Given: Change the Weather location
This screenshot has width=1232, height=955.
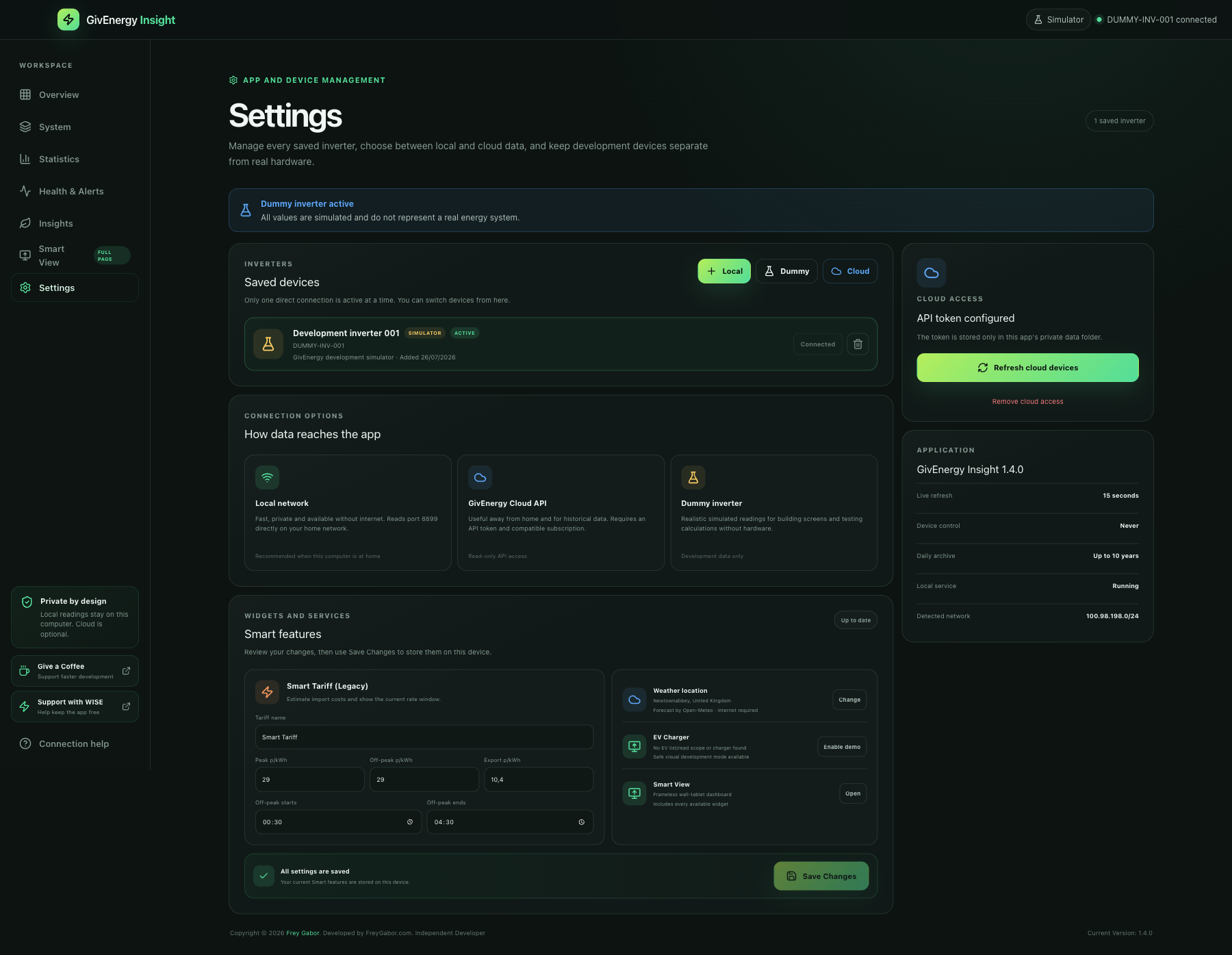Looking at the screenshot, I should pyautogui.click(x=849, y=700).
